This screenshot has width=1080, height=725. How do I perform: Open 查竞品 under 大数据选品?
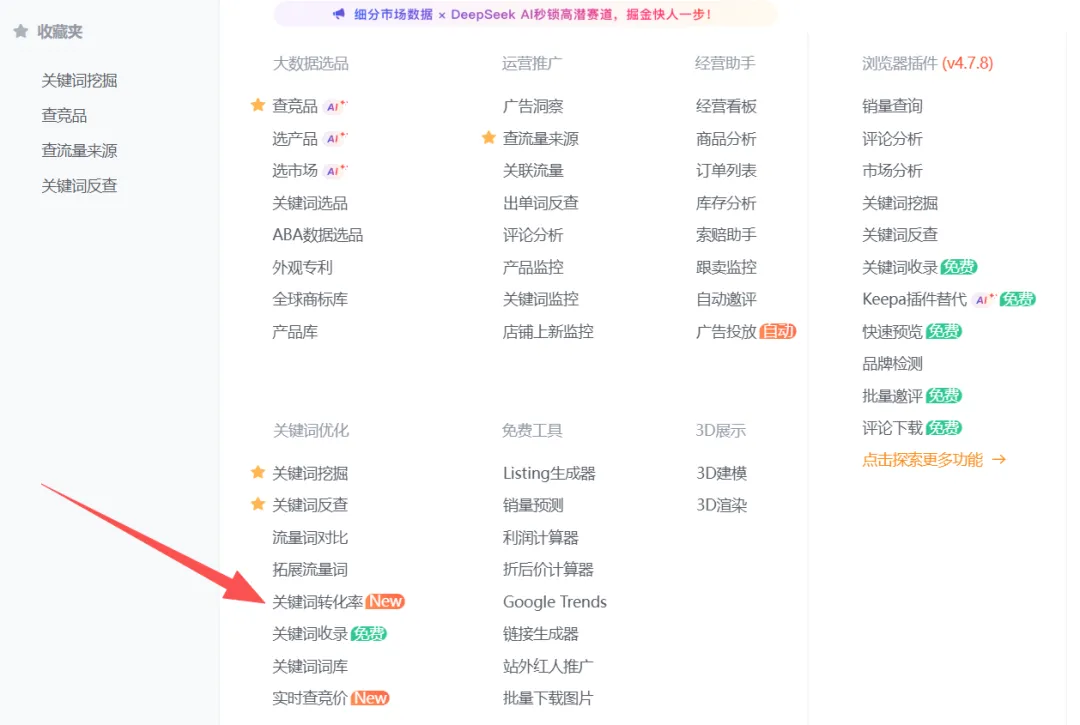[295, 106]
